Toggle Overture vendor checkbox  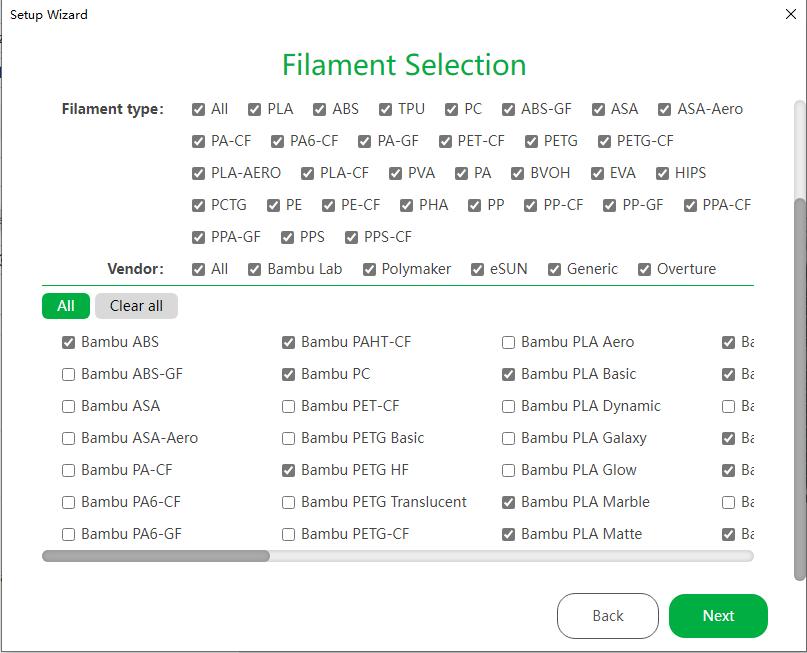click(x=644, y=270)
